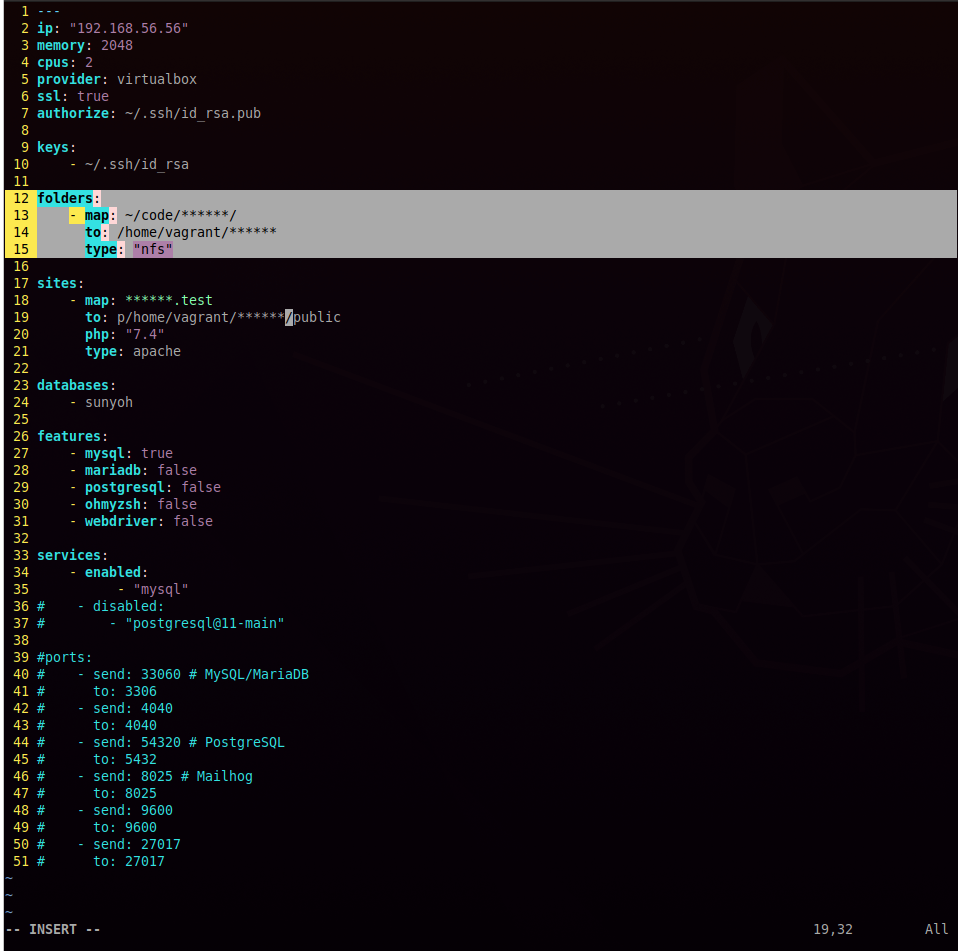958x951 pixels.
Task: Click the databases key
Action: [73, 385]
